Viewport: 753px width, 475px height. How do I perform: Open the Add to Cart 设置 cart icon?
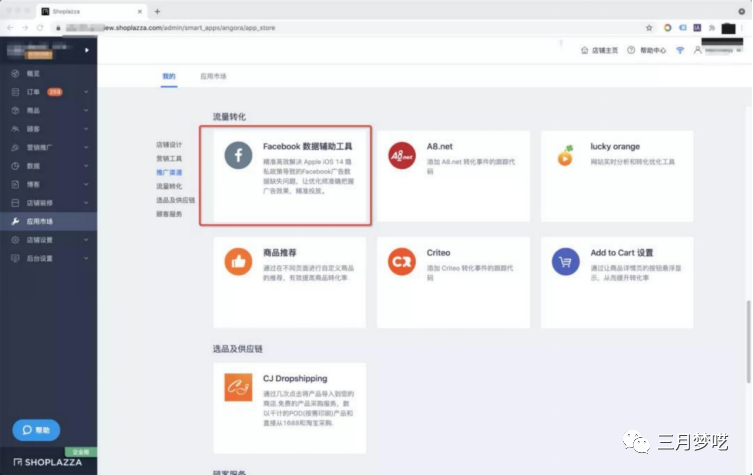tap(565, 262)
